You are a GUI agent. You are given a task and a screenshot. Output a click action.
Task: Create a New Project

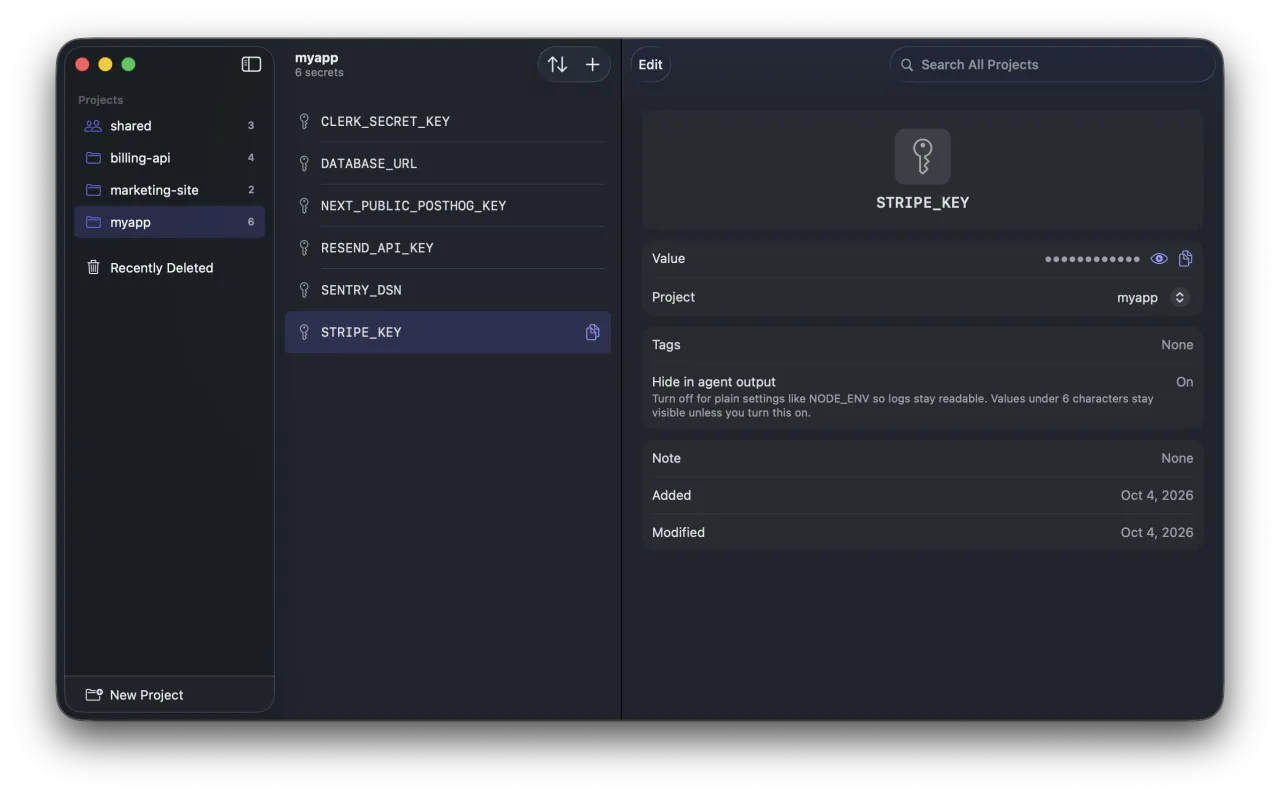[135, 695]
